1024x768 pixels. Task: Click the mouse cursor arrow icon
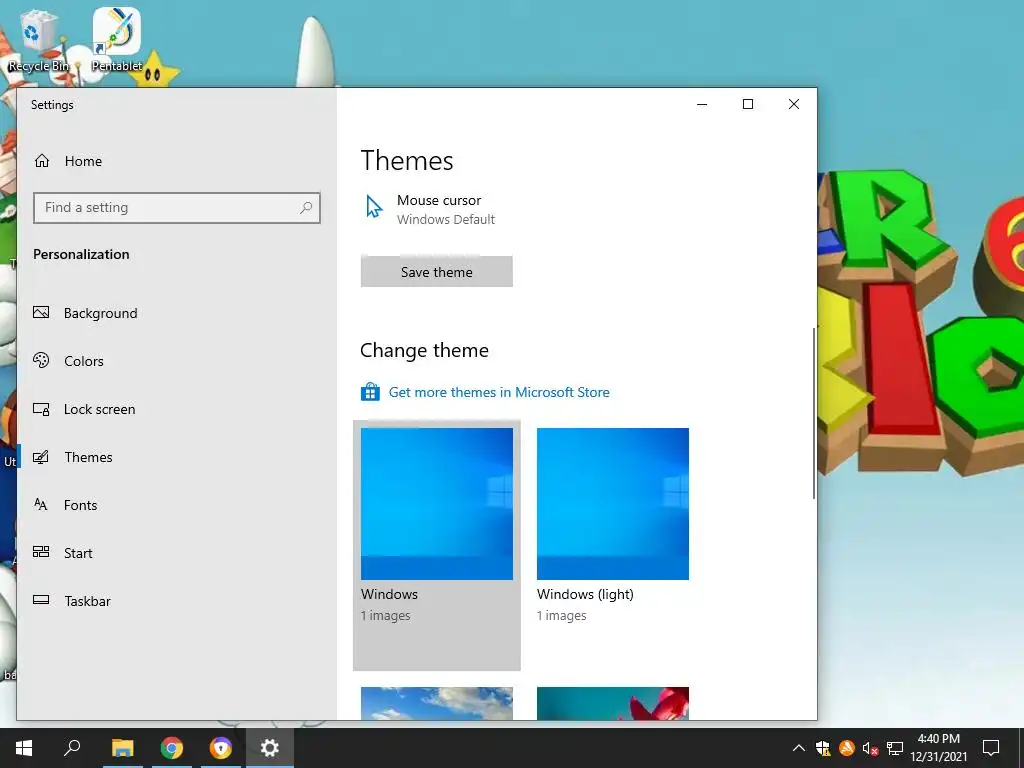374,206
